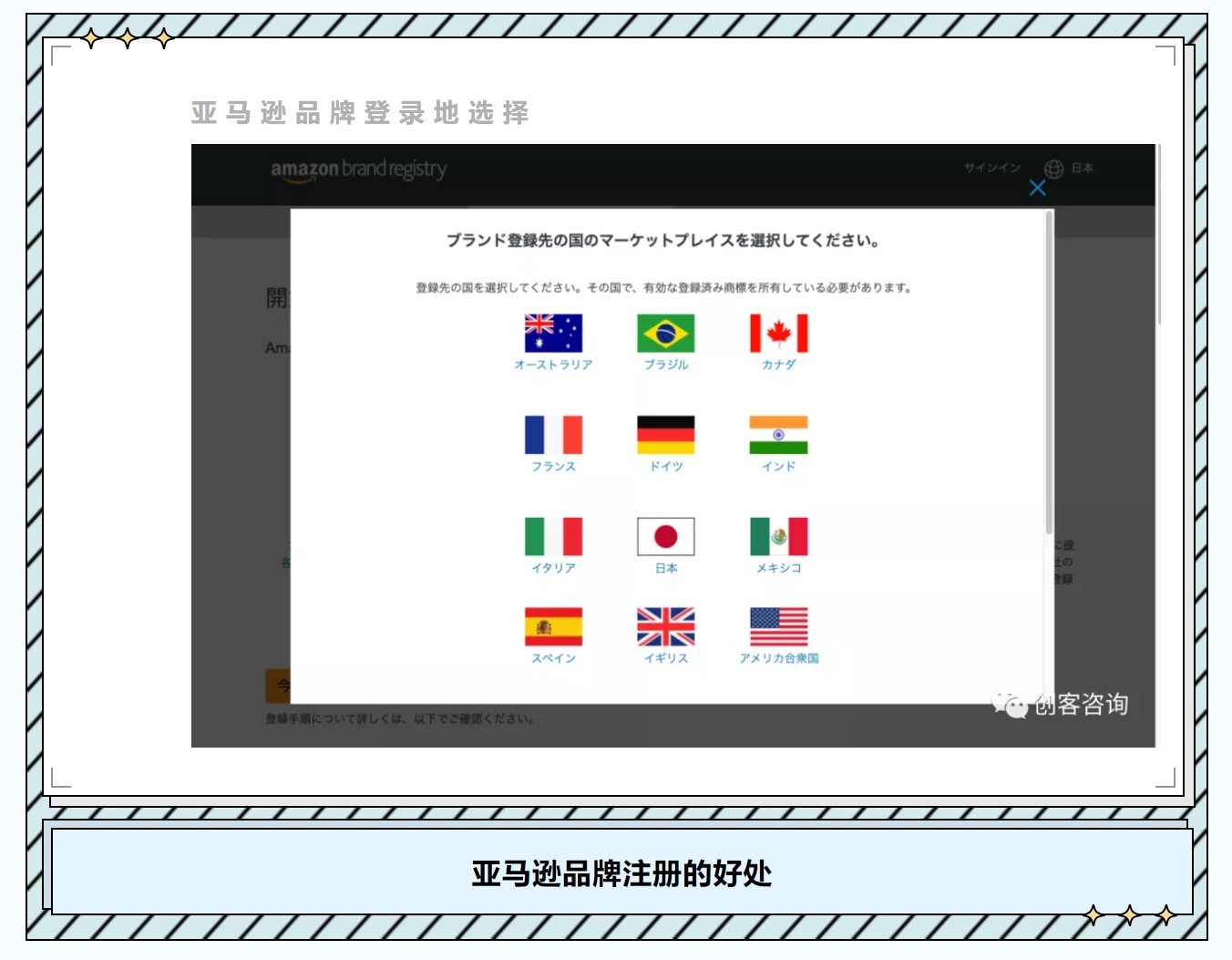Click the 亚马逊品牌注册的好处 banner
Image resolution: width=1232 pixels, height=960 pixels.
pyautogui.click(x=621, y=872)
